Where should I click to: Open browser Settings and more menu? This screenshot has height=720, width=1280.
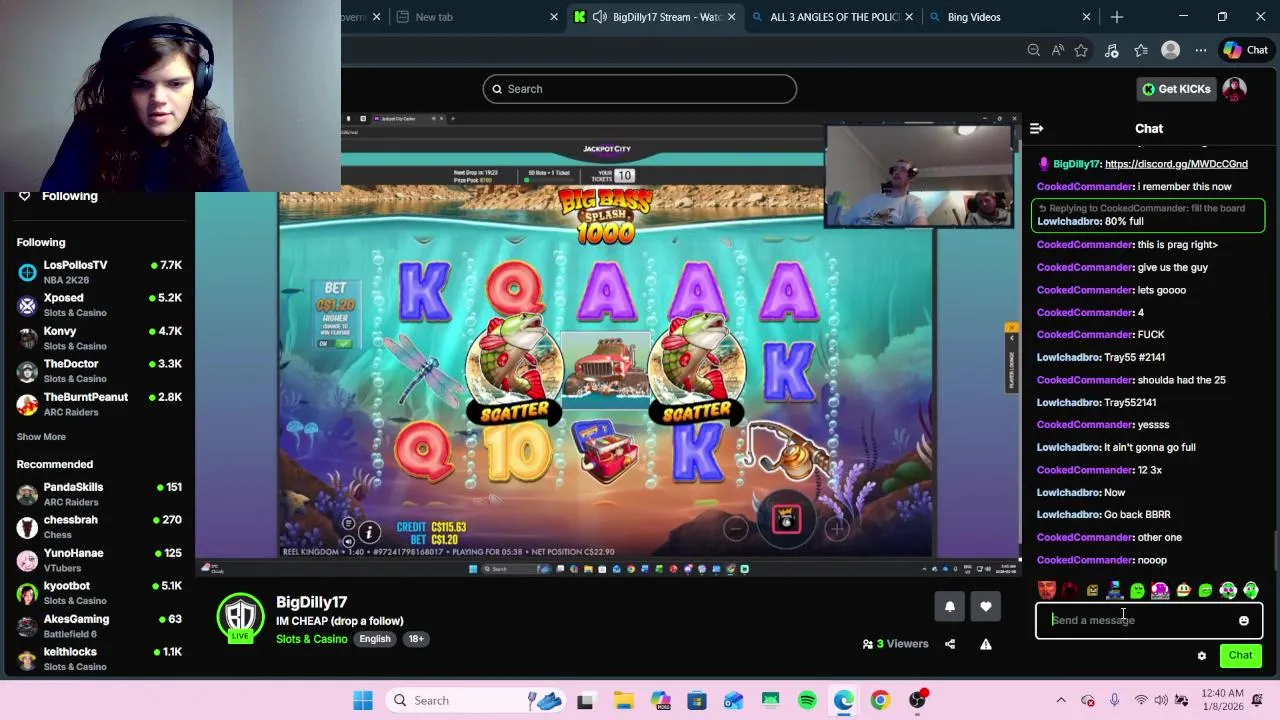coord(1200,50)
